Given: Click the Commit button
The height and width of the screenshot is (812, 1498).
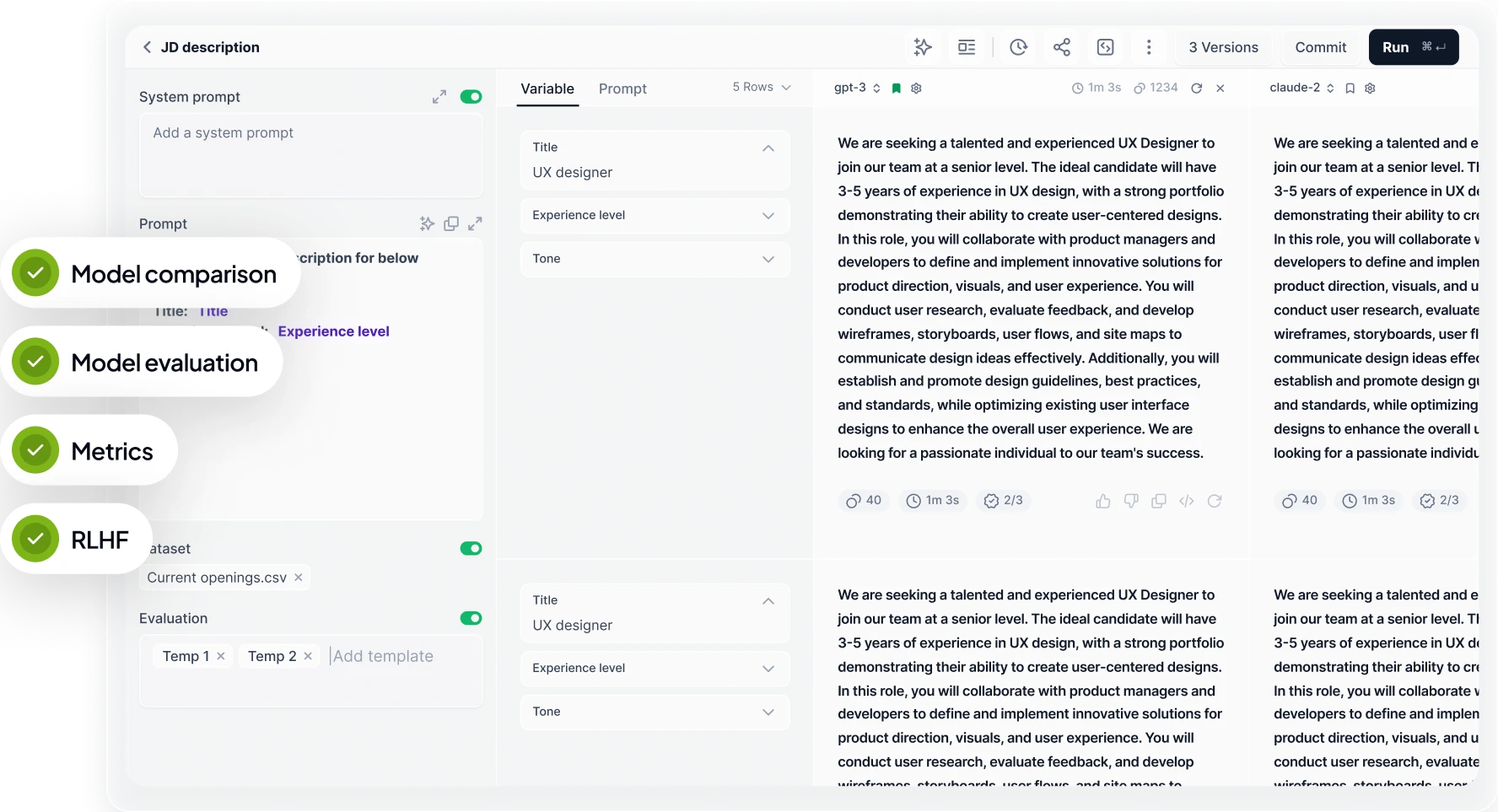Looking at the screenshot, I should coord(1321,47).
